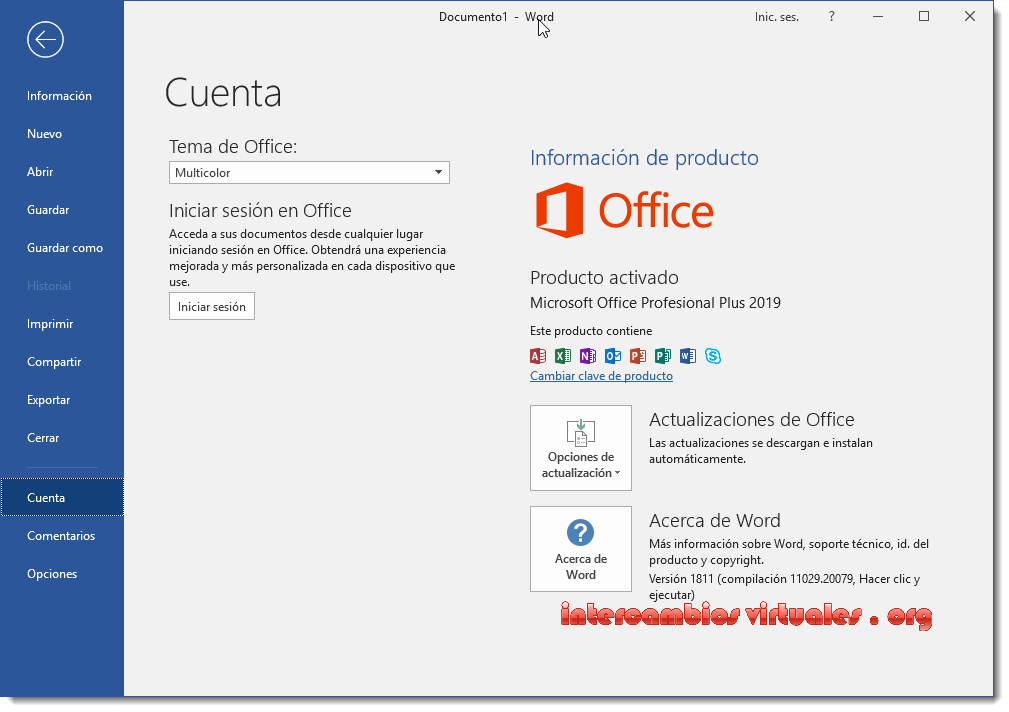Click the Versión 1811 compilation text
This screenshot has width=1009, height=712.
(x=784, y=586)
